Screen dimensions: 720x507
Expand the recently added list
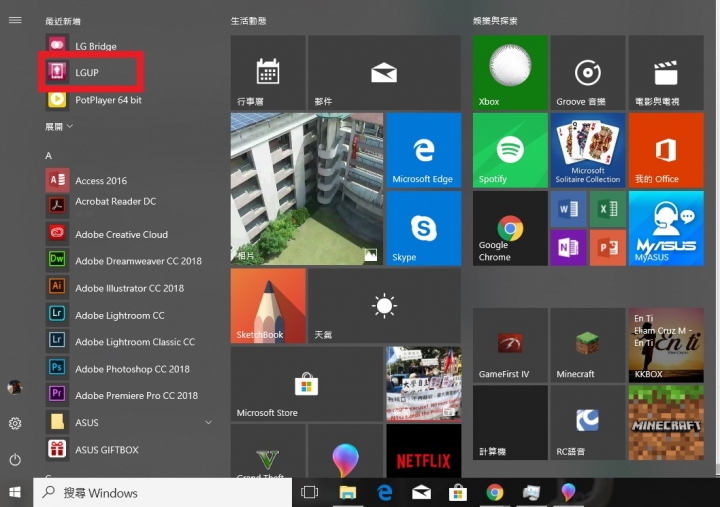[x=59, y=126]
